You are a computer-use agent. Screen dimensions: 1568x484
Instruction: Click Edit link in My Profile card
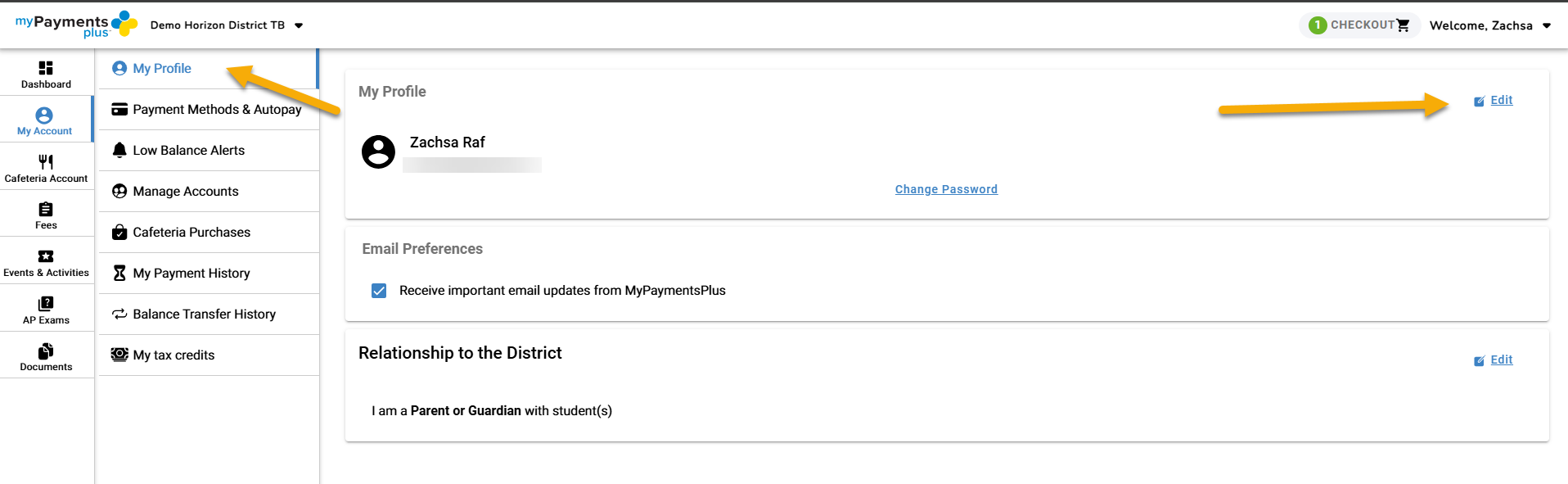click(1501, 100)
